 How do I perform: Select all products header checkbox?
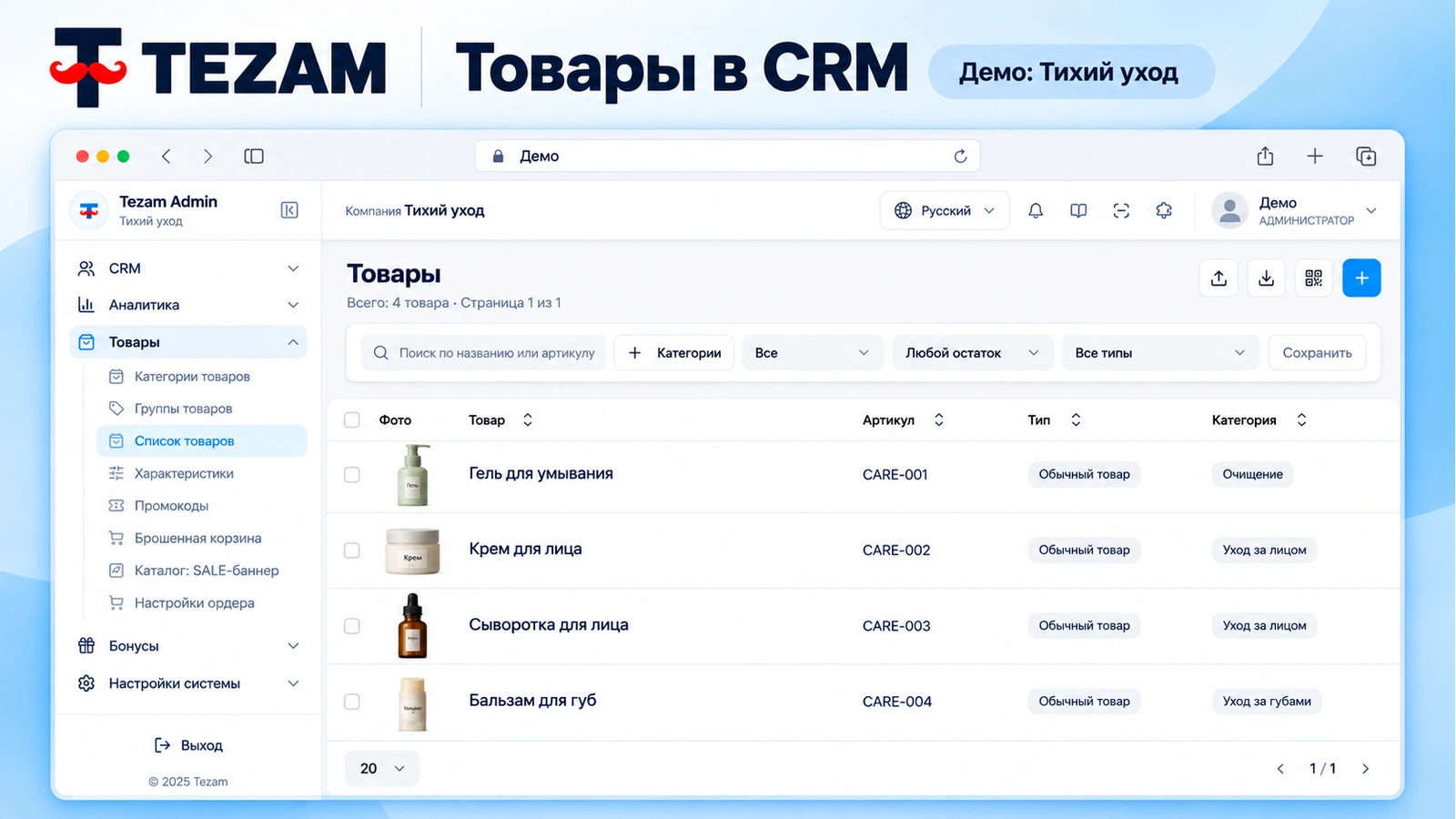pyautogui.click(x=352, y=420)
